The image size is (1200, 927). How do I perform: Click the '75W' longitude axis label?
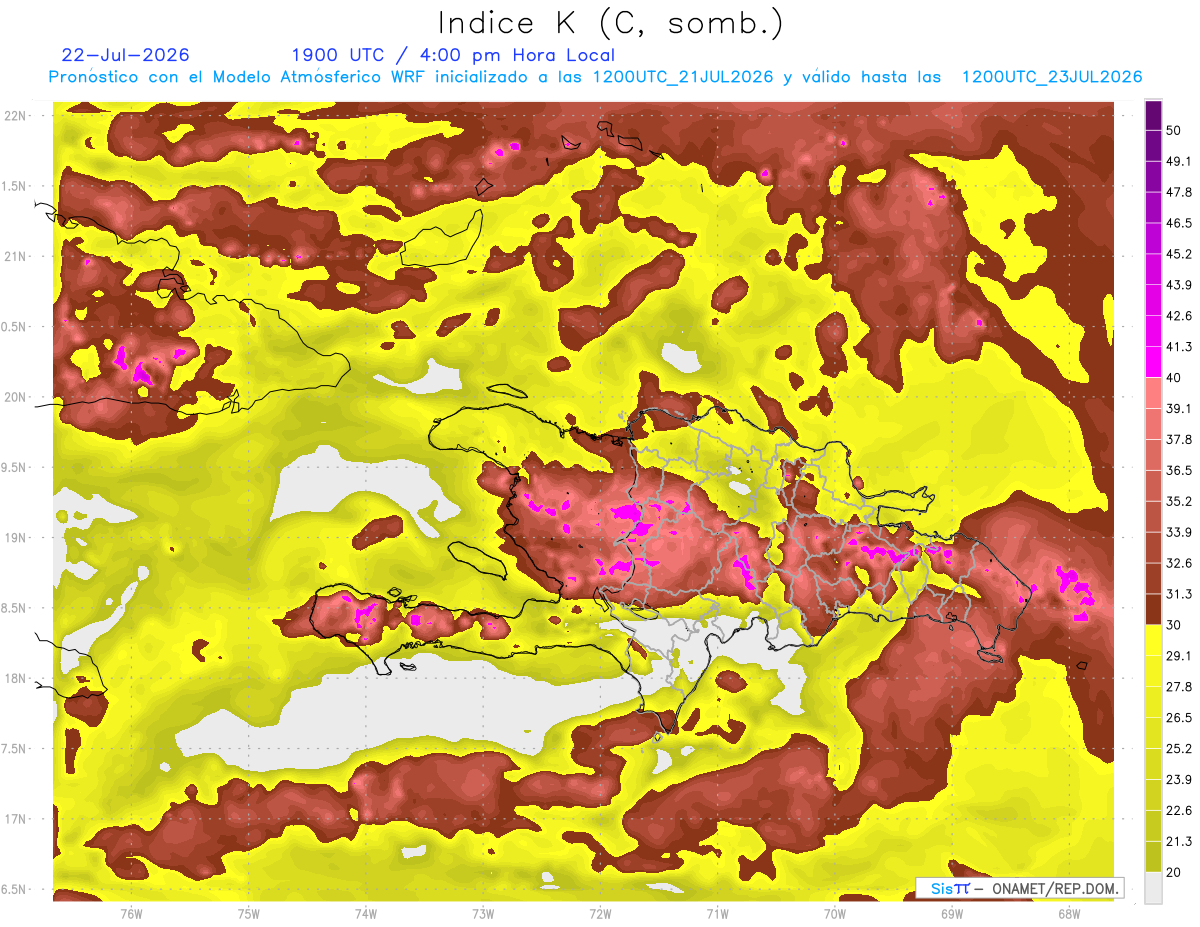pyautogui.click(x=249, y=914)
